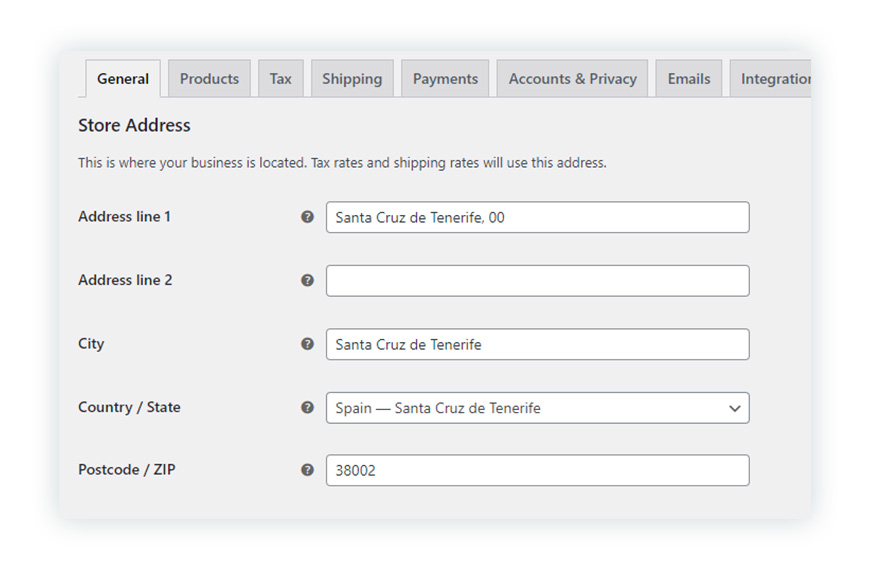Open the Tax tab
874x563 pixels.
point(280,79)
